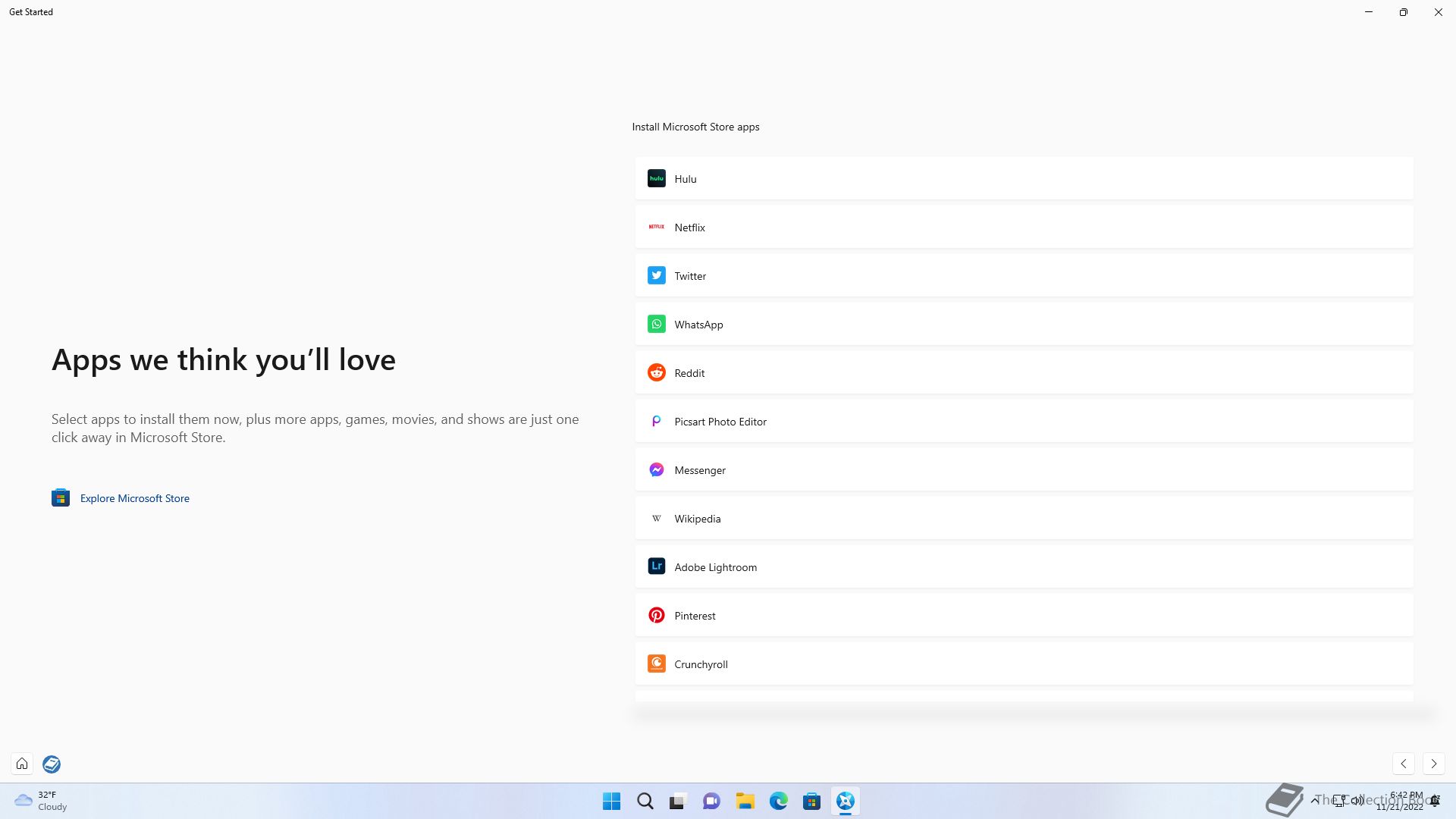The width and height of the screenshot is (1456, 819).
Task: Select Picsart Photo Editor app
Action: coord(1024,422)
